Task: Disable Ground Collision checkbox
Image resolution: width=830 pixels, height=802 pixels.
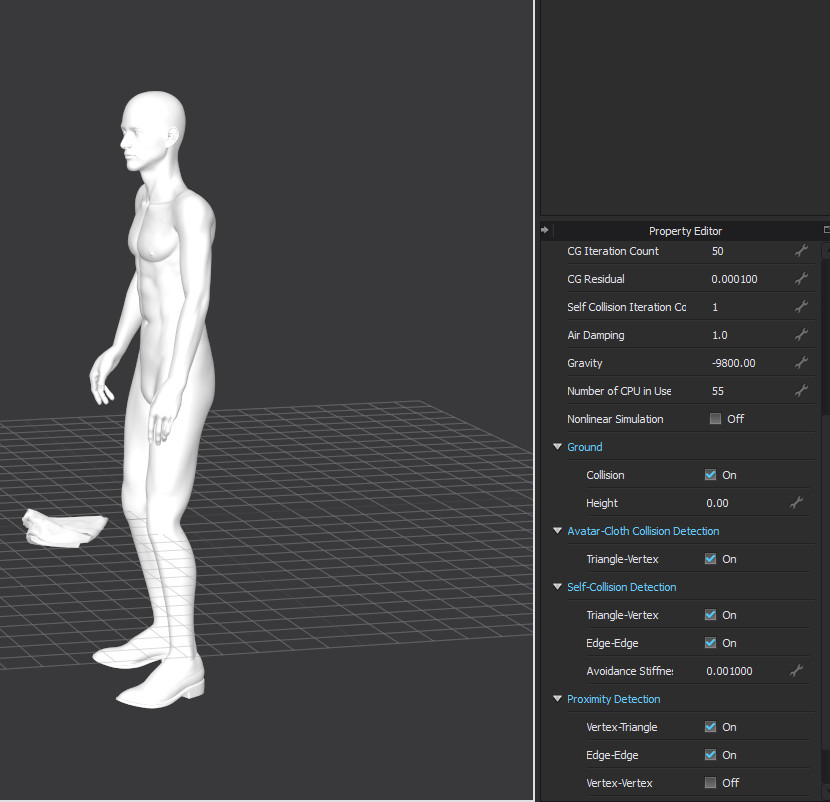Action: pos(710,475)
